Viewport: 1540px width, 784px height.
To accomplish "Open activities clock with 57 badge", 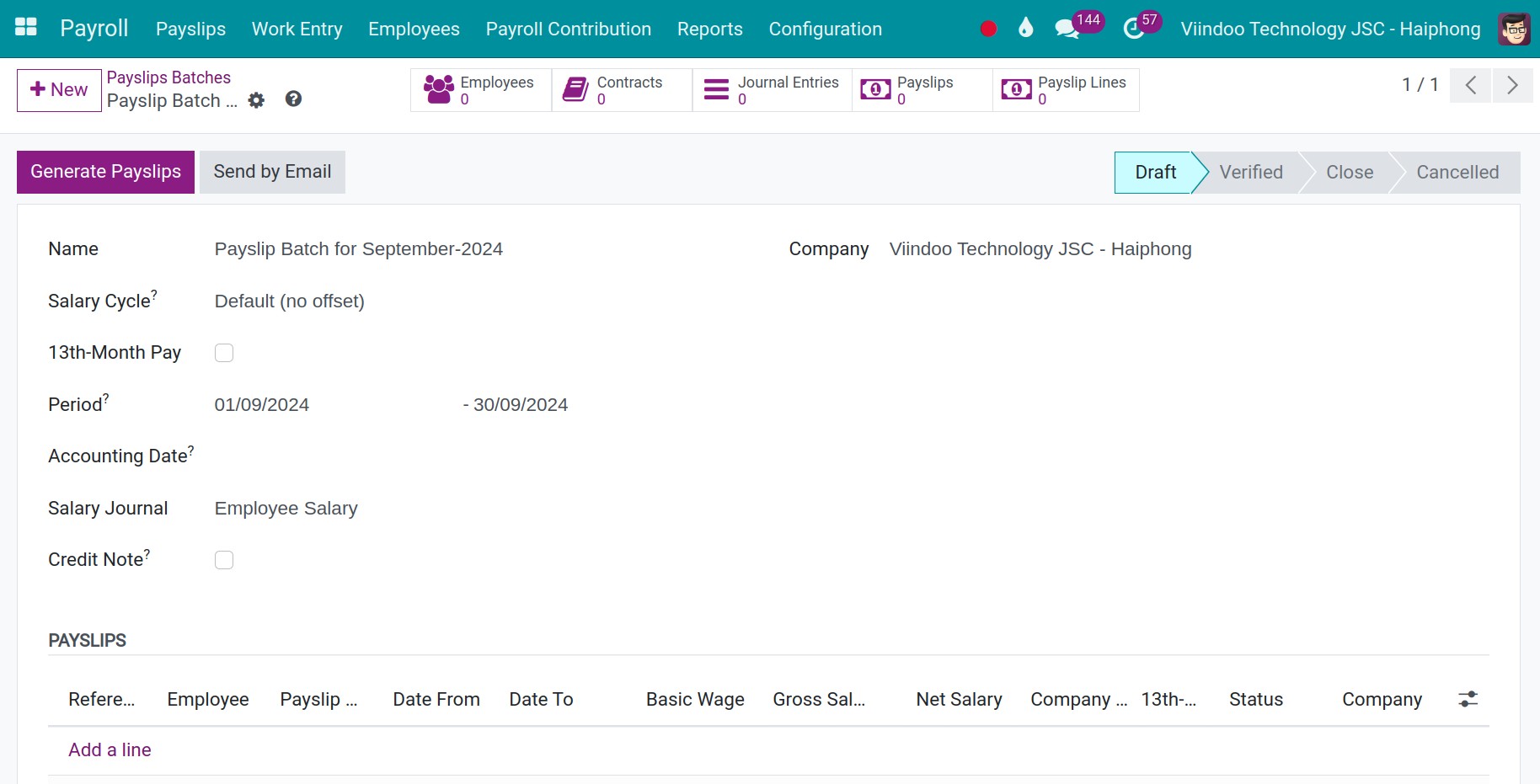I will (1142, 26).
